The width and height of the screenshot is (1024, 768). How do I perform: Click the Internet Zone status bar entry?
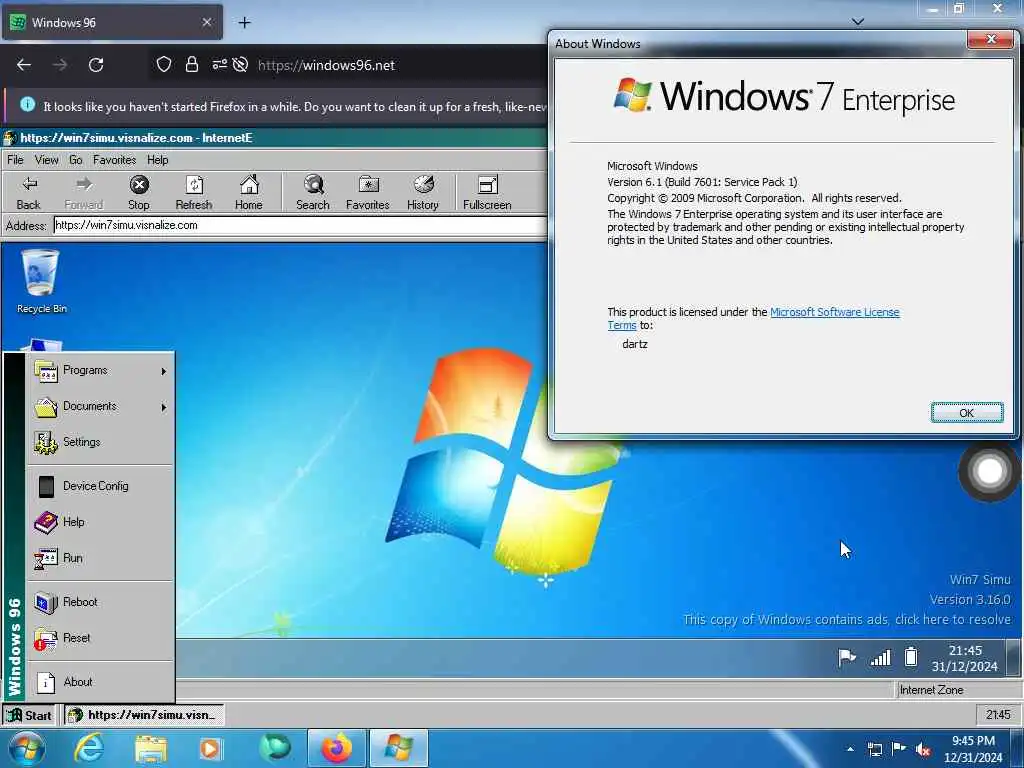pyautogui.click(x=931, y=690)
